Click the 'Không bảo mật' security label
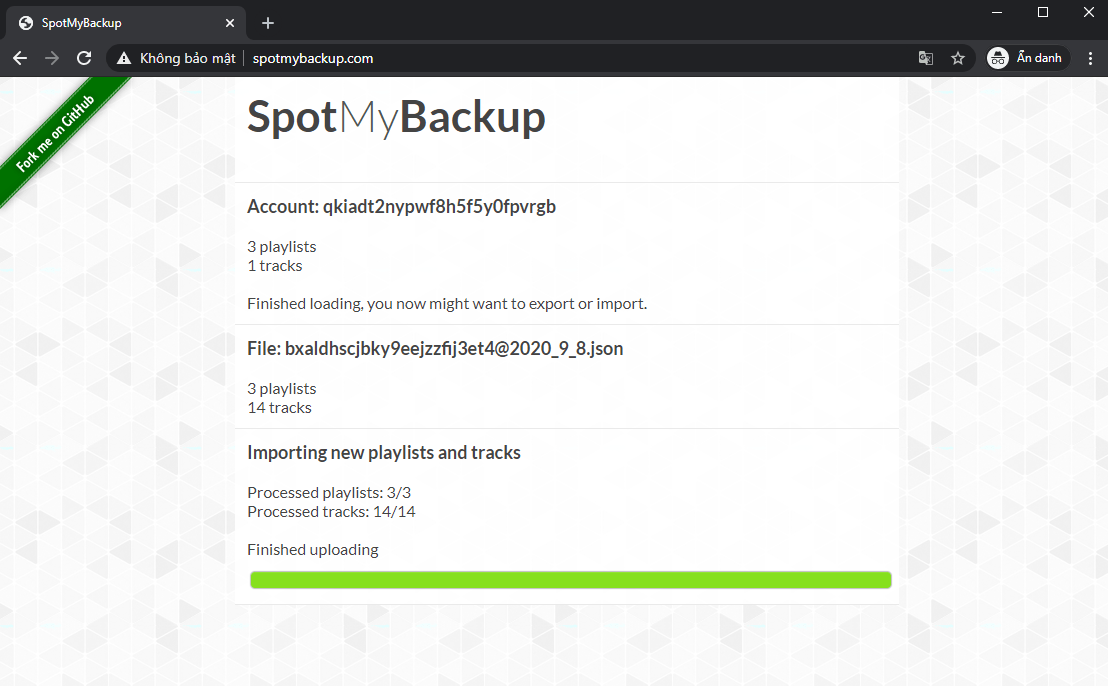 coord(187,58)
